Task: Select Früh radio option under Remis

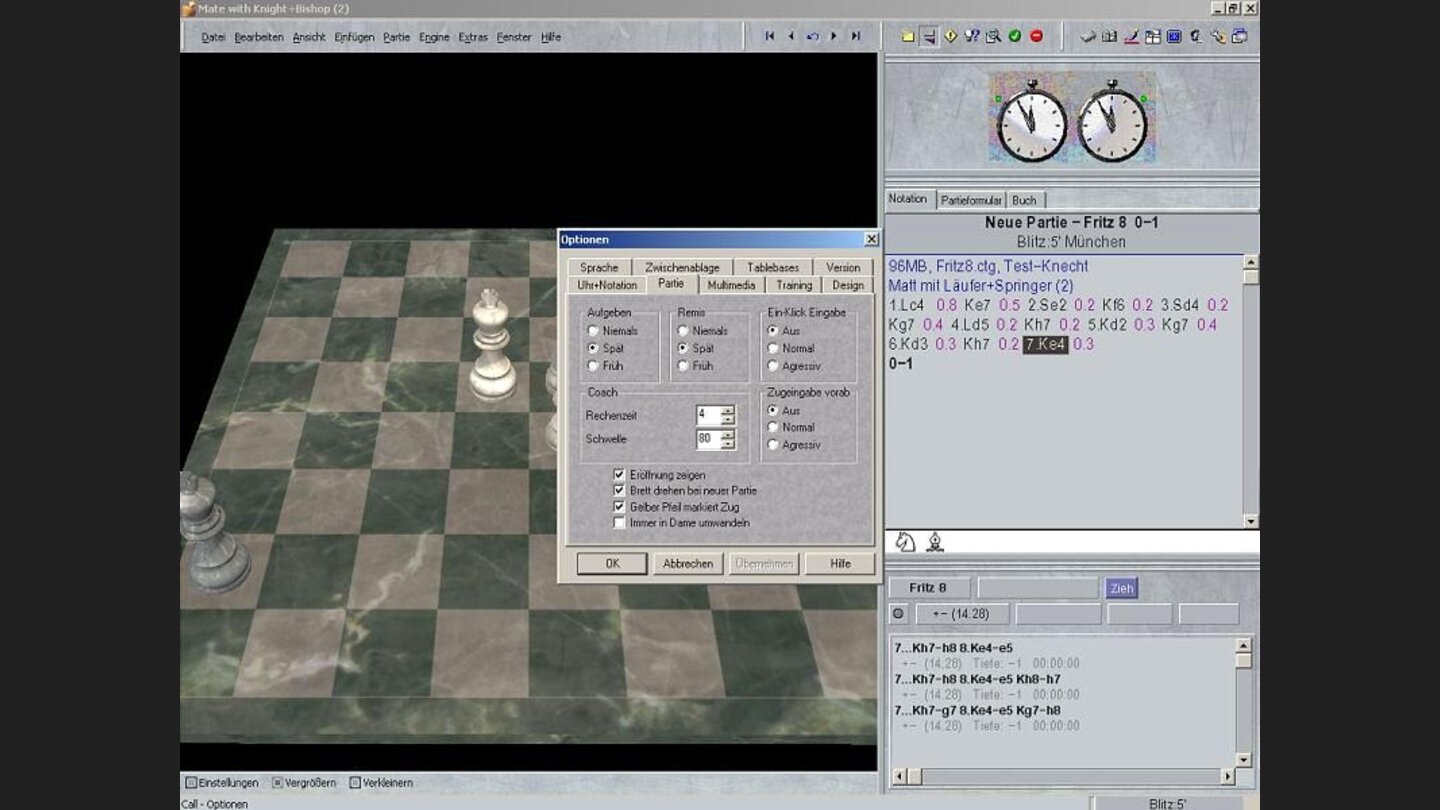Action: coord(683,366)
